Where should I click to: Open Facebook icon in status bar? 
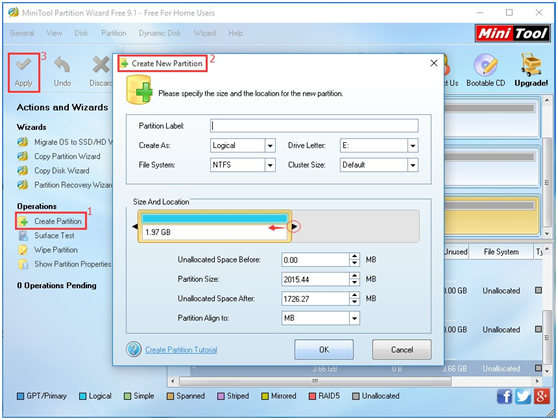504,396
